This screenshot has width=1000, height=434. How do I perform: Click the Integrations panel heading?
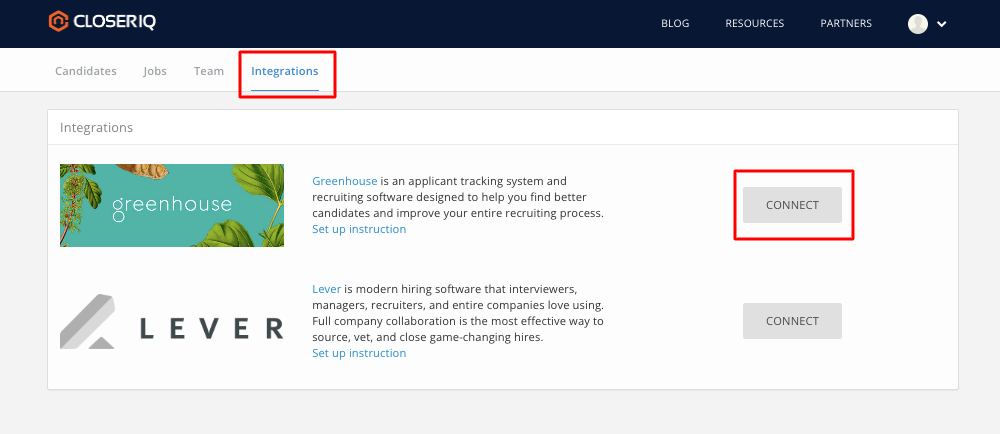[x=96, y=128]
